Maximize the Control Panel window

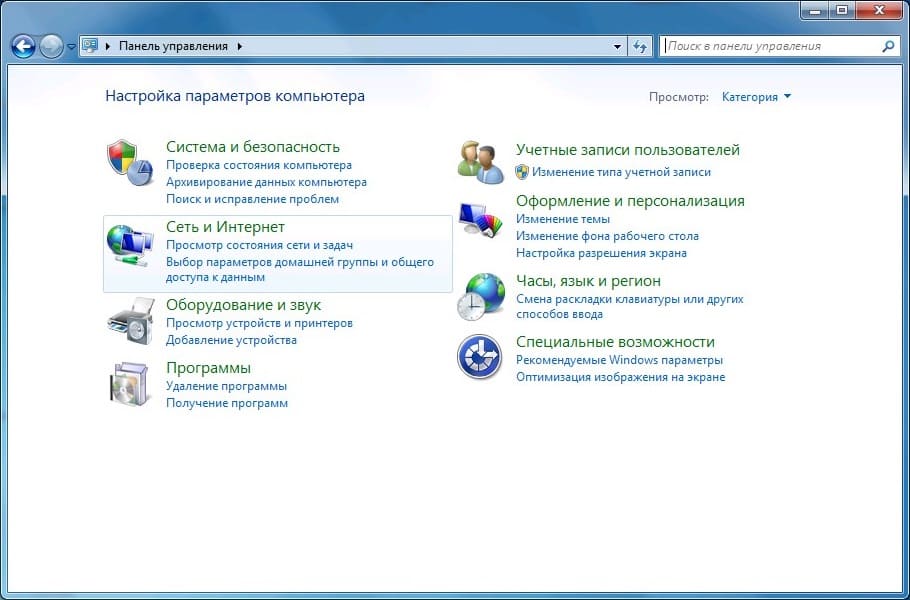[842, 10]
